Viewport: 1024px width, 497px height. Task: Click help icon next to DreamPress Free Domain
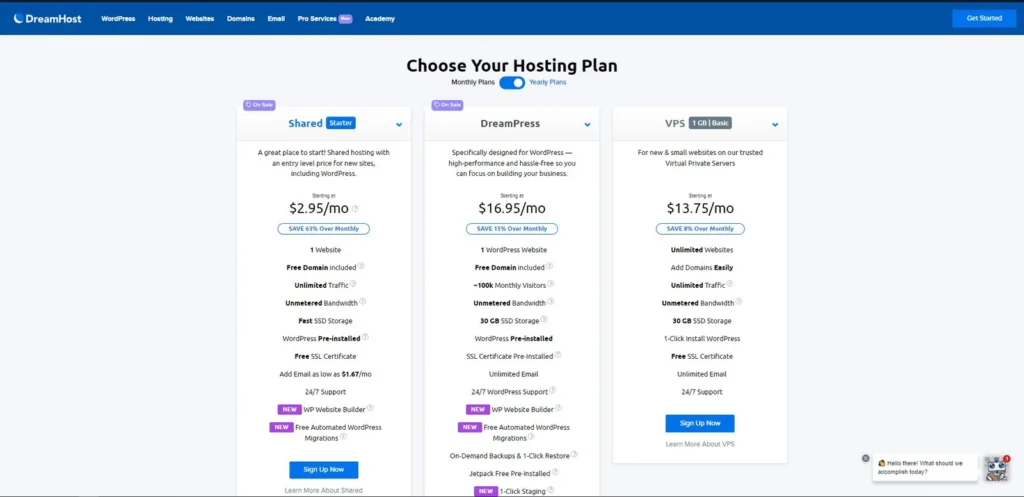coord(549,266)
